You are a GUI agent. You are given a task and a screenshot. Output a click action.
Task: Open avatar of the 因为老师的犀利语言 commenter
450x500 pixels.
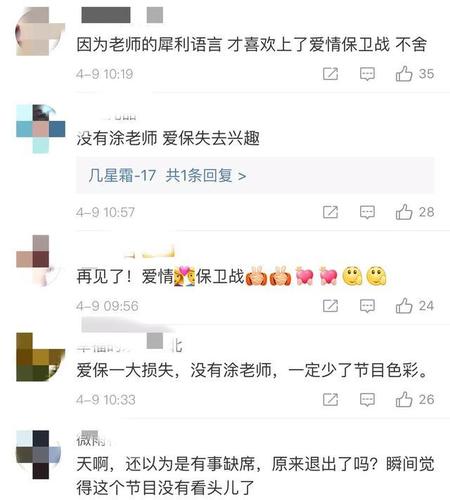(40, 31)
